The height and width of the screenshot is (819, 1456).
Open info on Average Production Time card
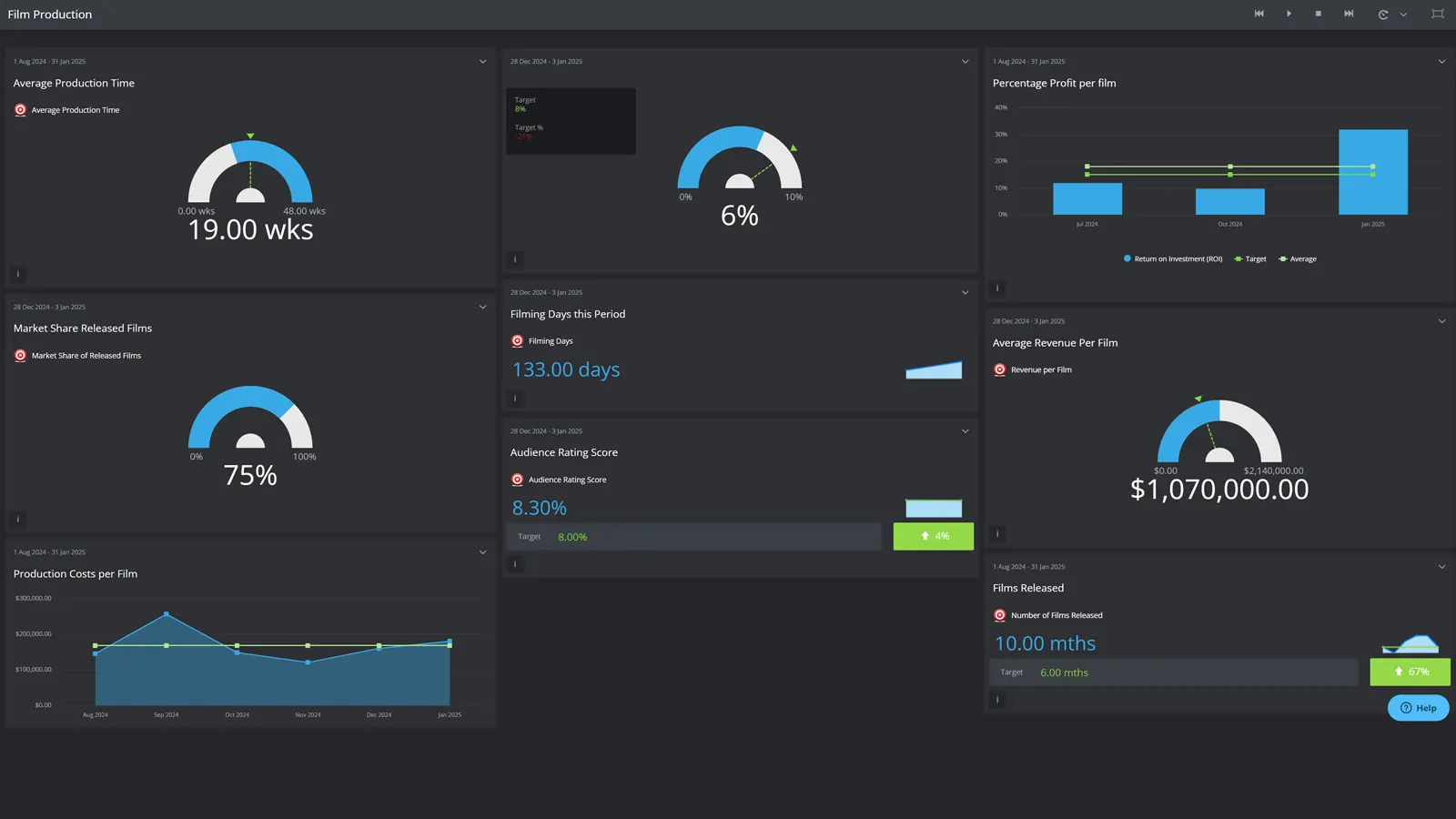[18, 274]
